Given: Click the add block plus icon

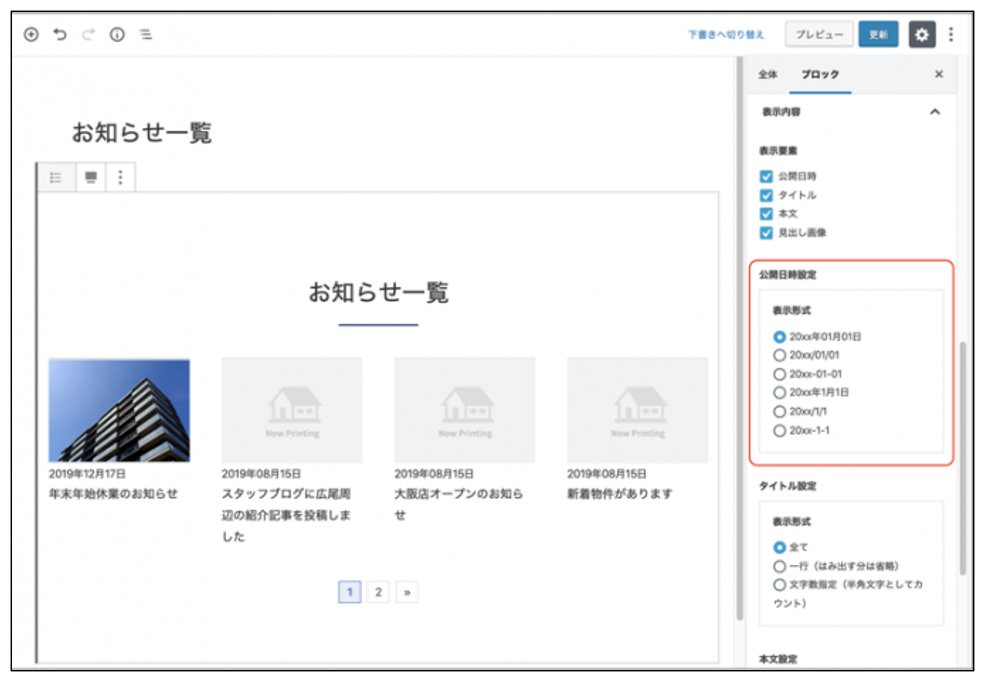Looking at the screenshot, I should click(x=31, y=34).
